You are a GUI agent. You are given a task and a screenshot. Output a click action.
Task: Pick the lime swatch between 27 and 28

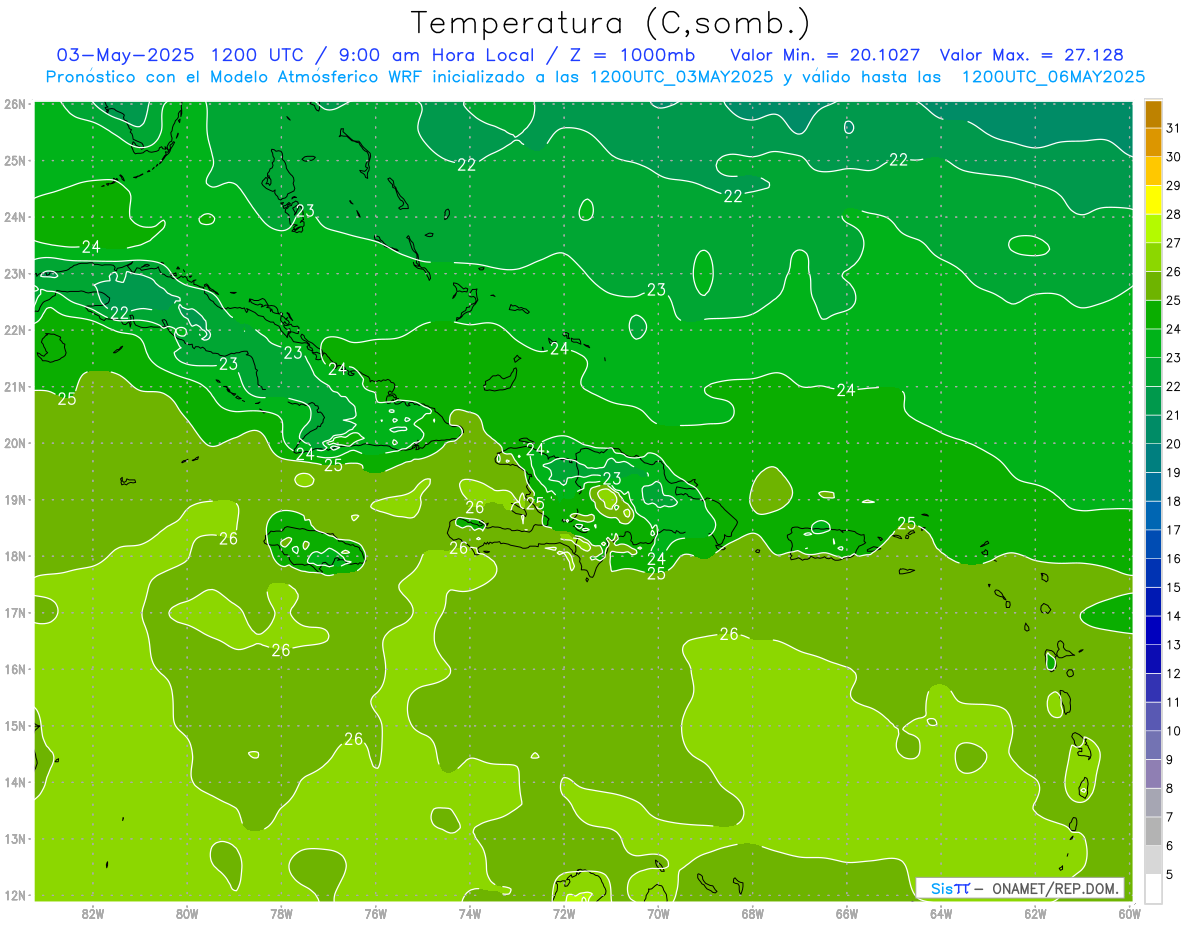(1154, 230)
